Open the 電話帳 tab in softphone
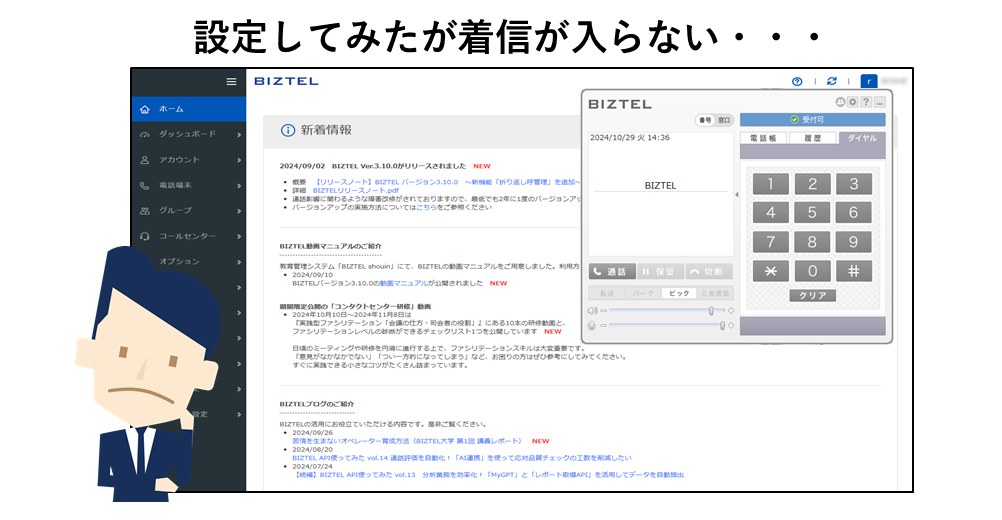Image resolution: width=1002 pixels, height=520 pixels. pyautogui.click(x=763, y=139)
